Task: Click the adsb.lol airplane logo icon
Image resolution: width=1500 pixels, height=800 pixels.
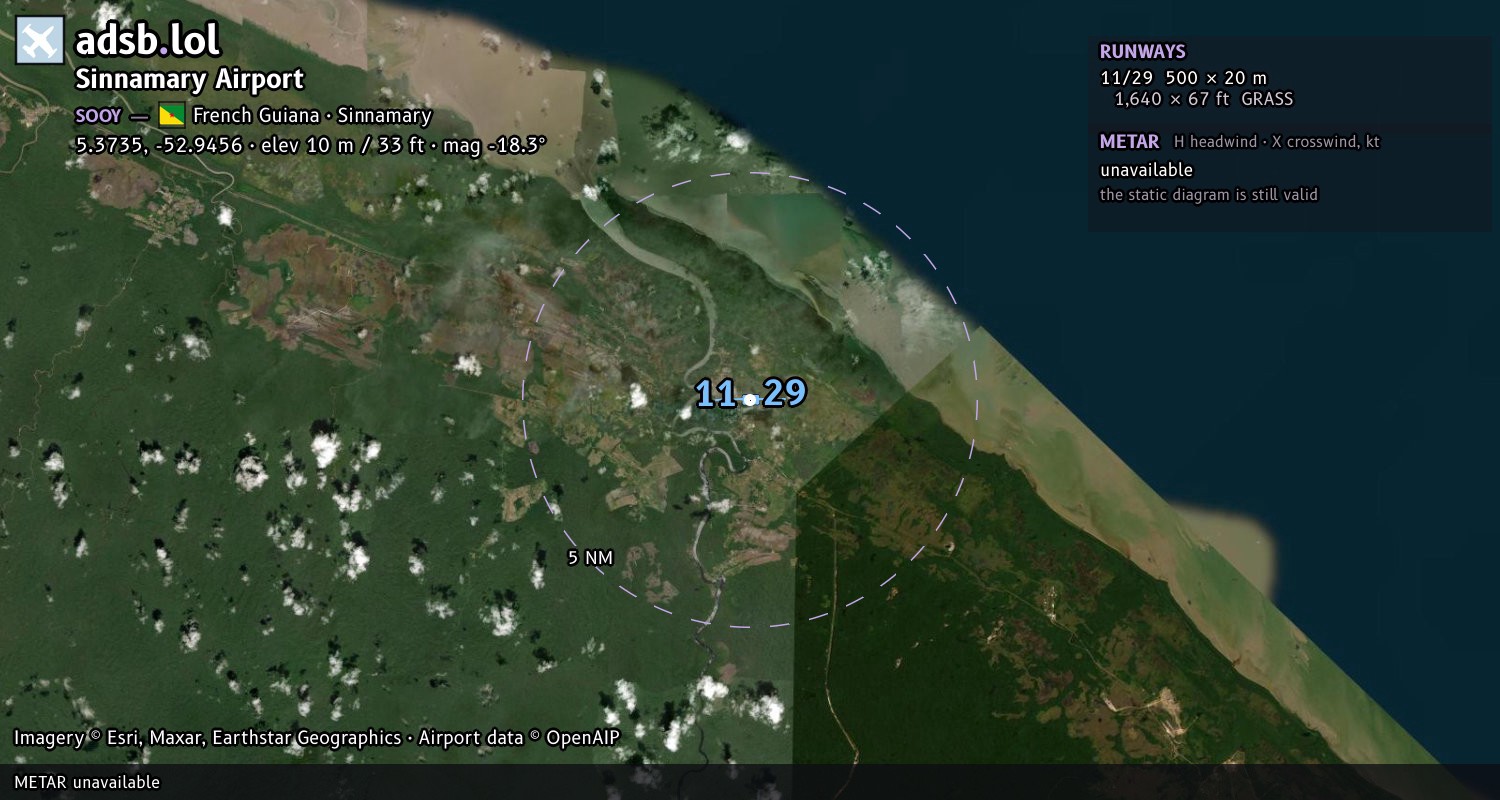Action: point(40,41)
